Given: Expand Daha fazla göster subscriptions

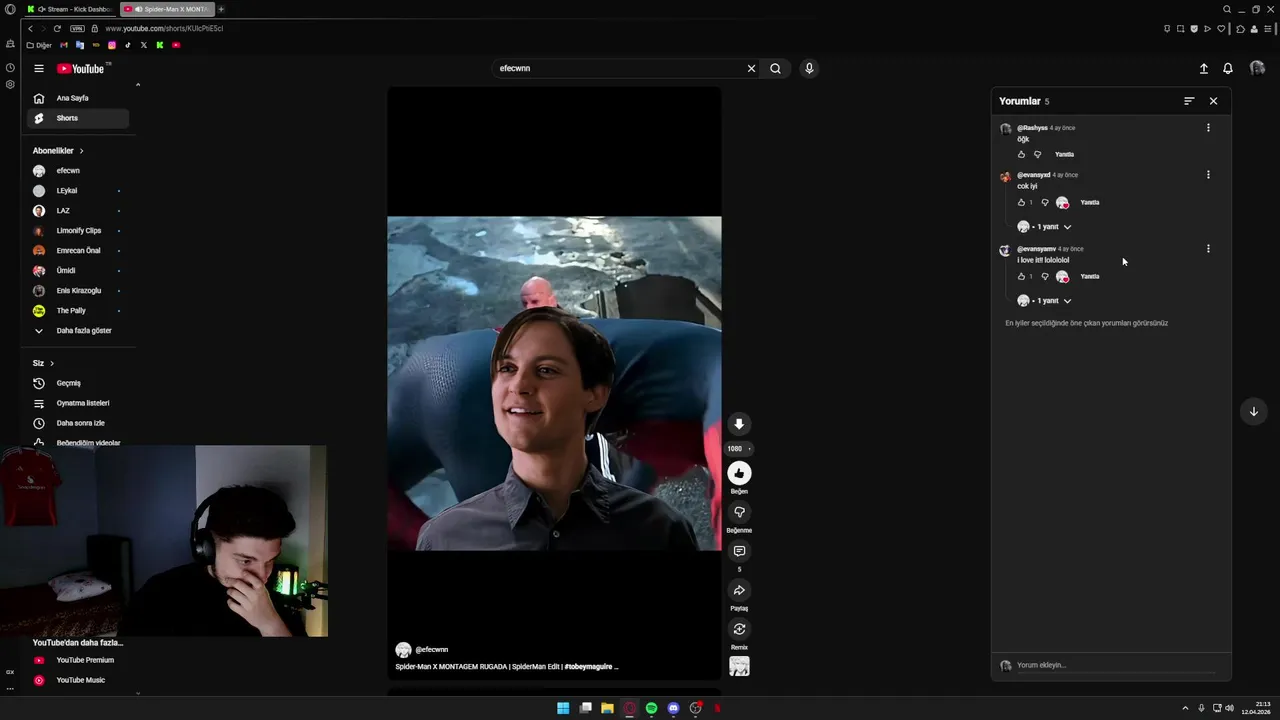Looking at the screenshot, I should coord(78,331).
